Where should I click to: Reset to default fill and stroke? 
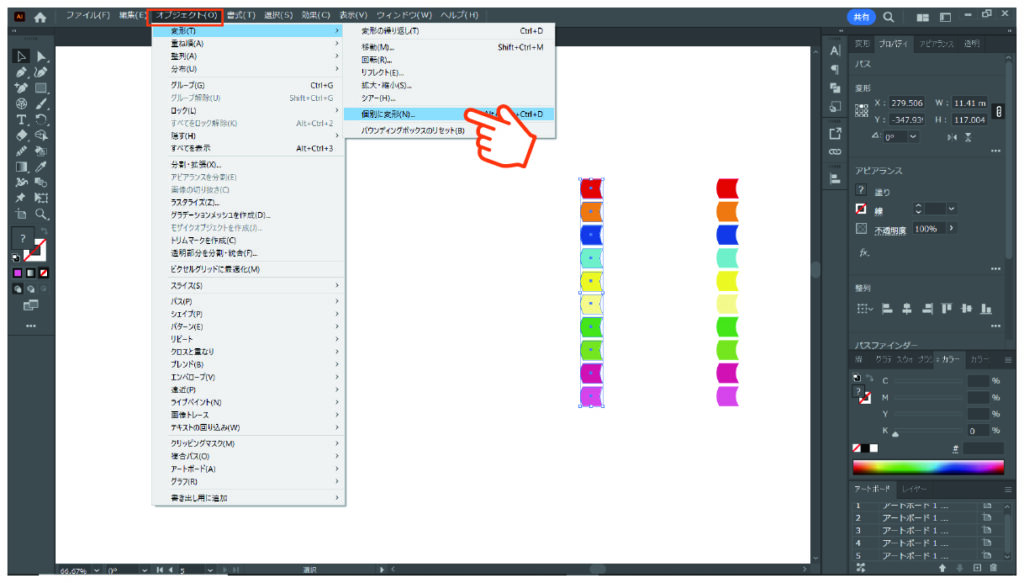click(16, 257)
